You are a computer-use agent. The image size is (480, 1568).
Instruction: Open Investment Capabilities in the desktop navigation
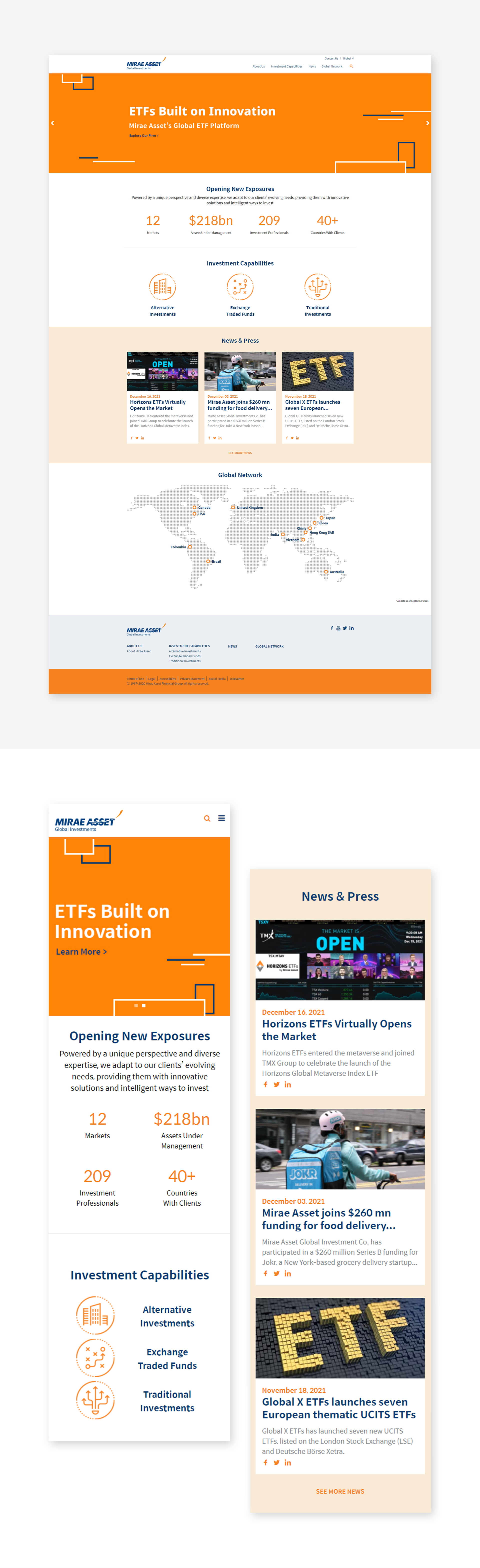click(286, 66)
